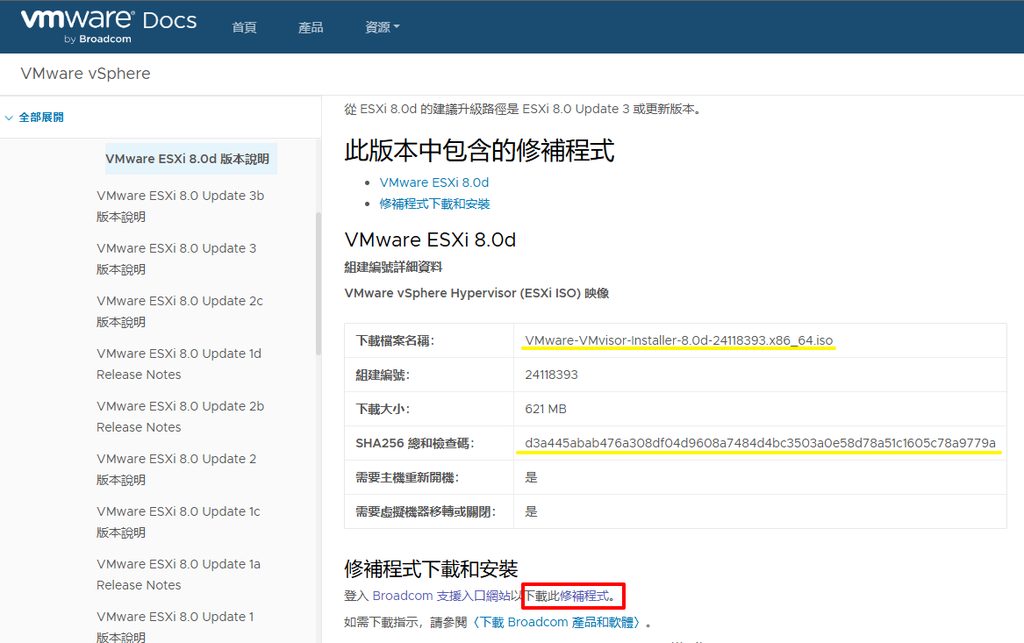The height and width of the screenshot is (643, 1024).
Task: Click the 組建編號 label cell
Action: [x=429, y=375]
